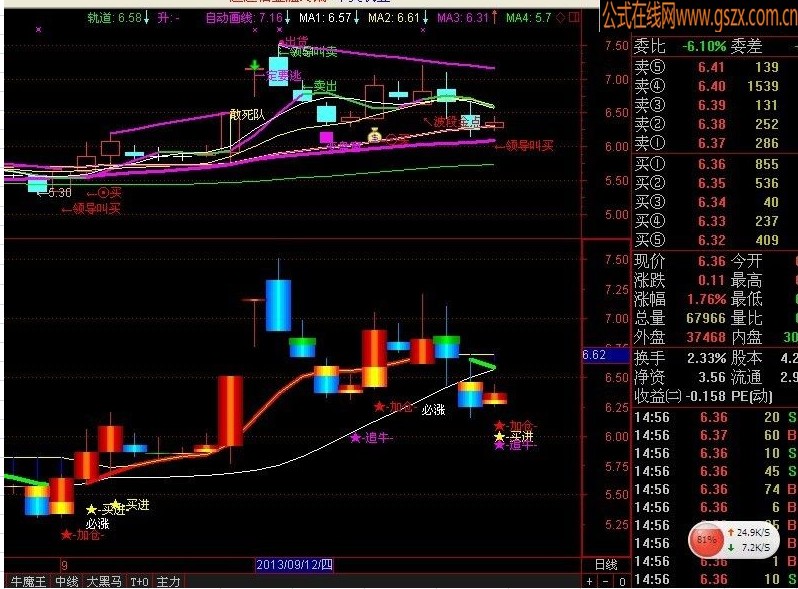Click the 81% network speed ball
Viewport: 798px width, 589px height.
tap(706, 540)
